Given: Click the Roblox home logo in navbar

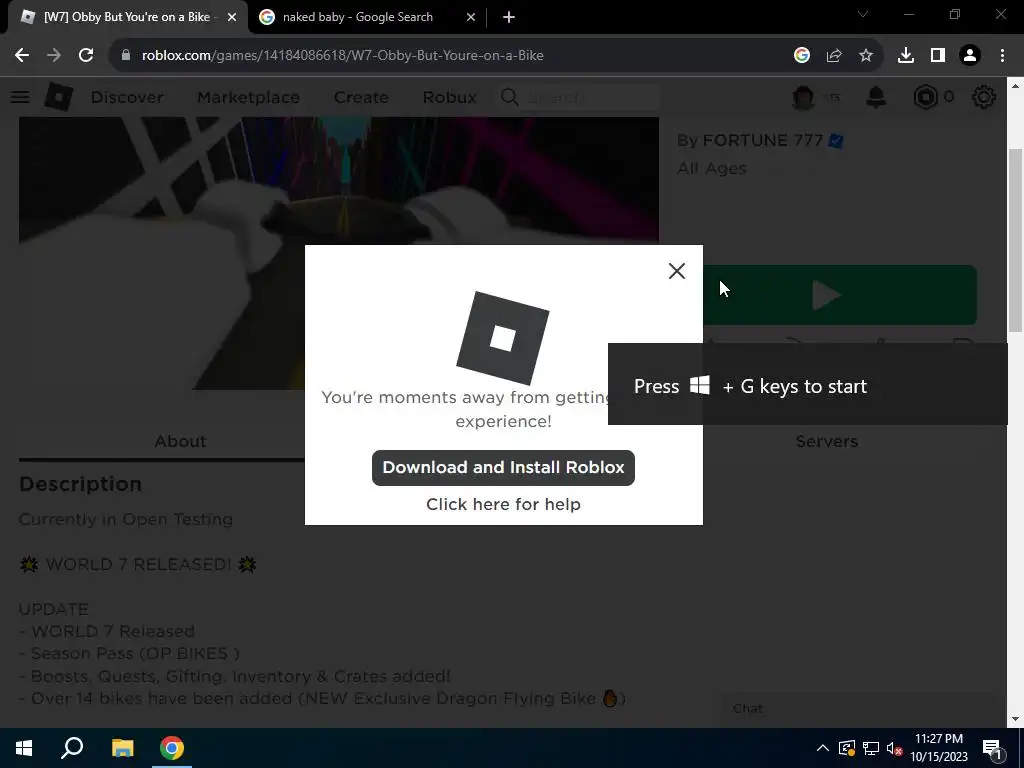Looking at the screenshot, I should pos(59,97).
